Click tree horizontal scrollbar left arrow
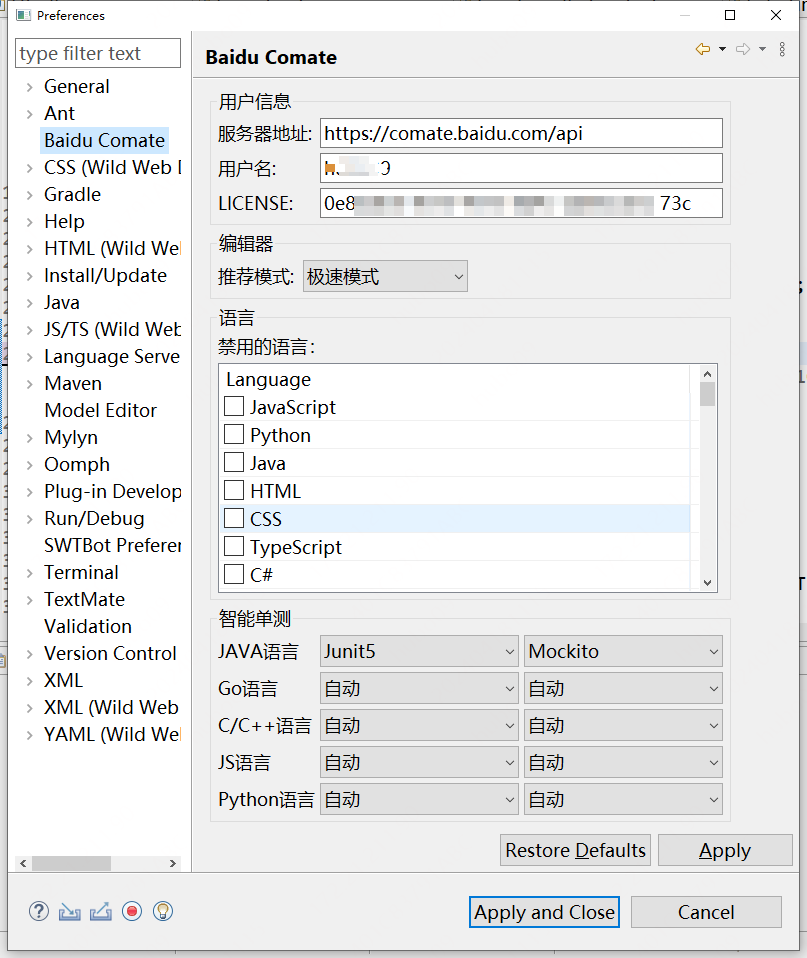Screen dimensions: 807x958 23,863
